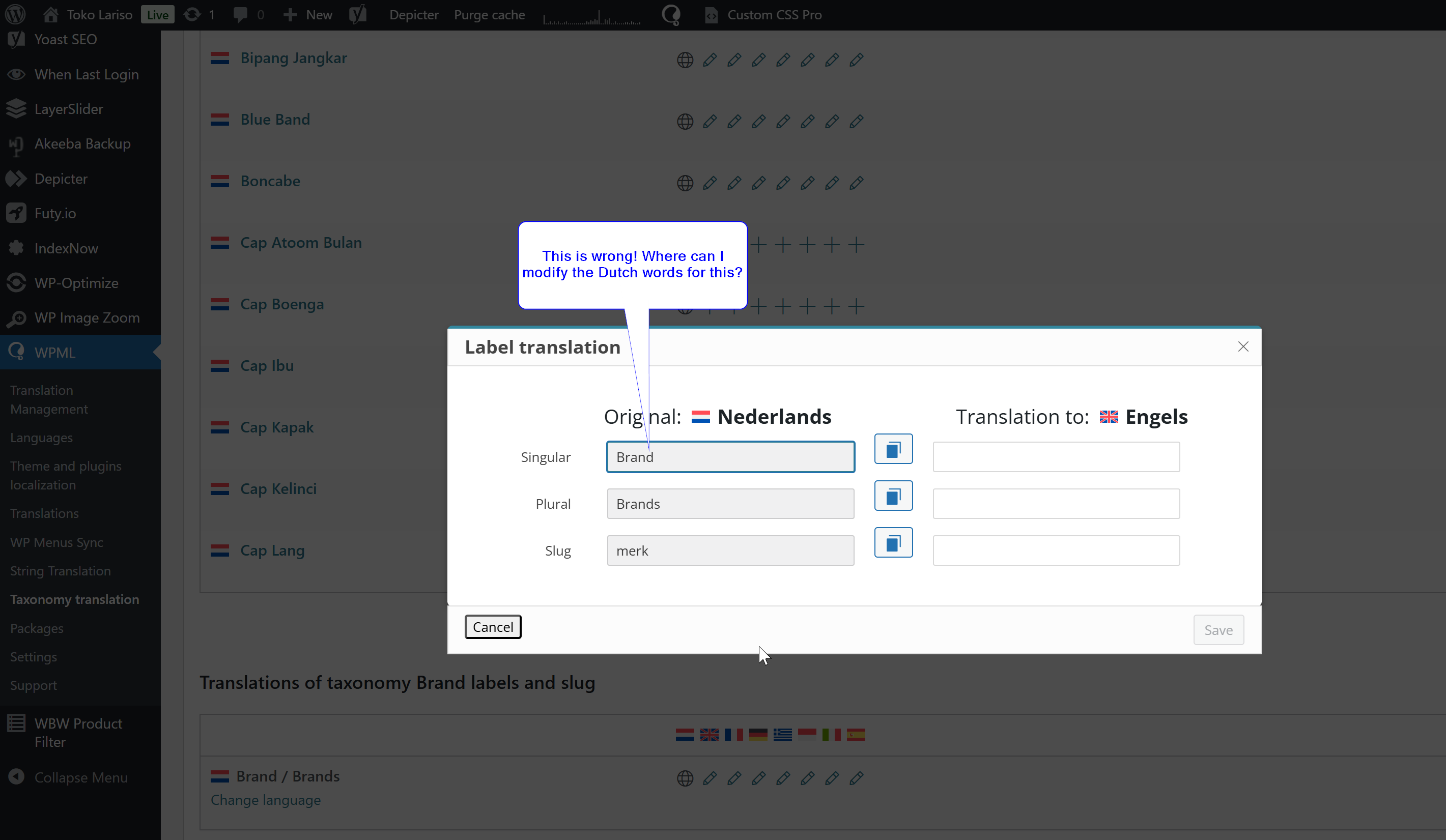Open the Cap Kapak term link

[x=277, y=427]
